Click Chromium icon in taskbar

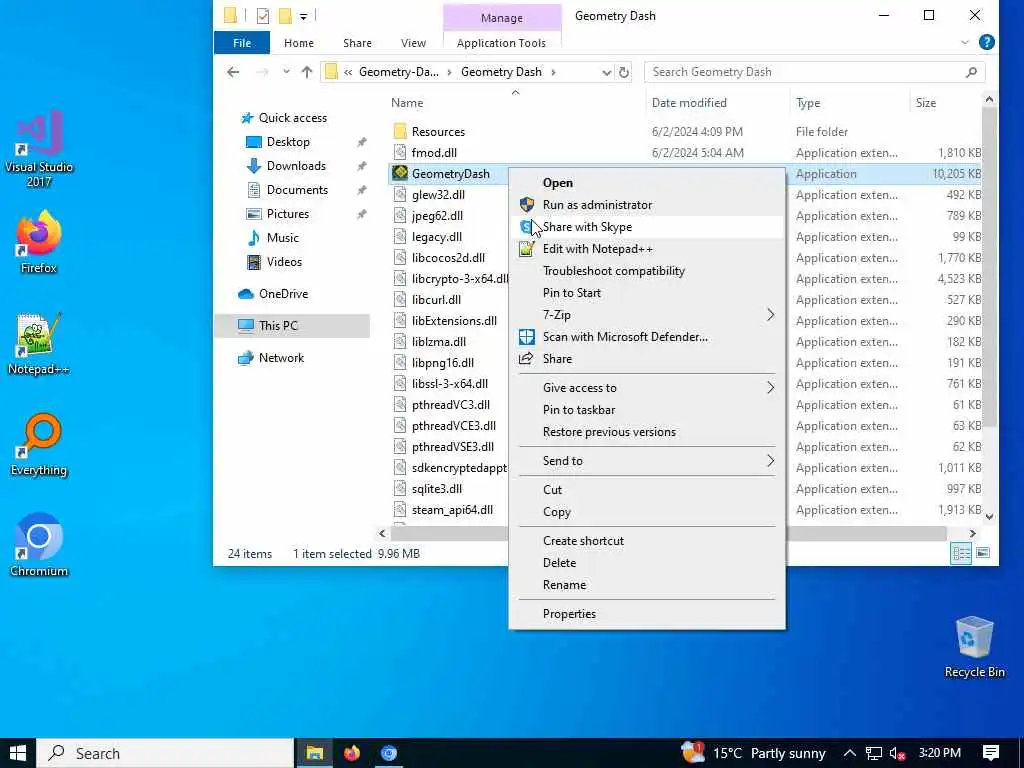coord(389,753)
